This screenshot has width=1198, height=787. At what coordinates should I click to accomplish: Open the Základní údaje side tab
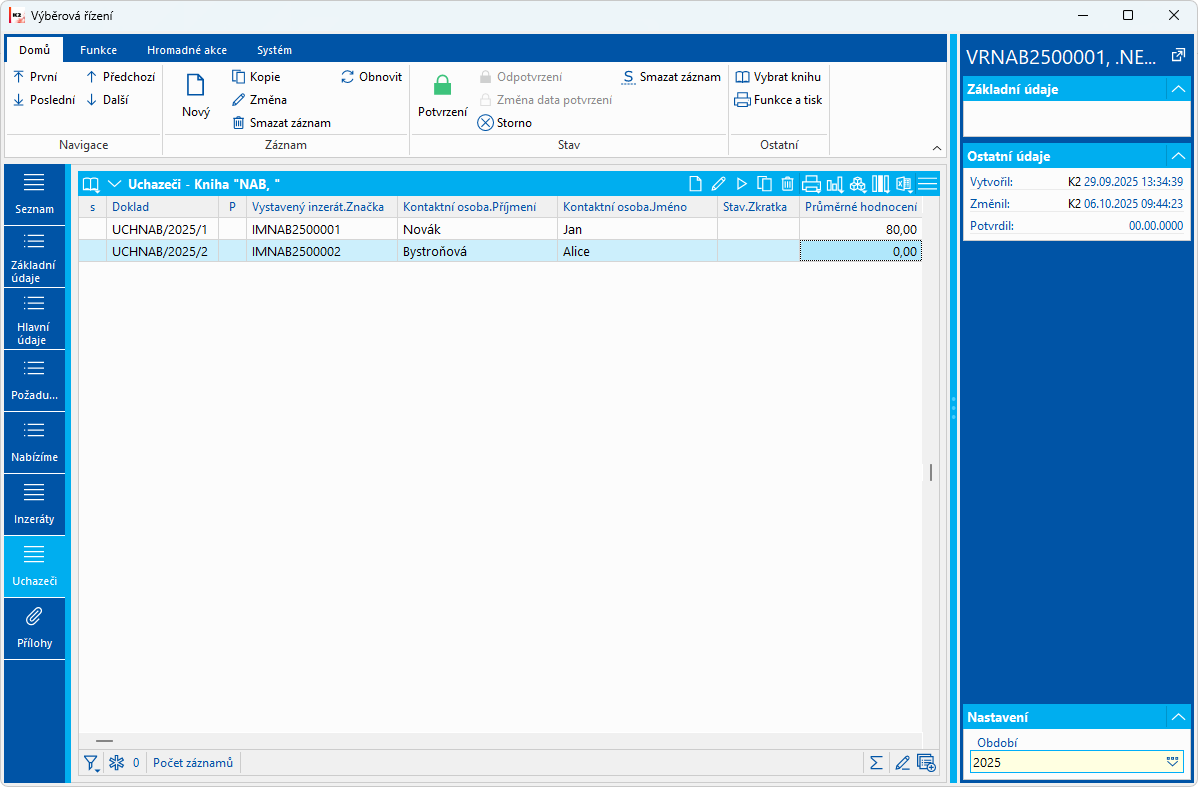point(34,257)
